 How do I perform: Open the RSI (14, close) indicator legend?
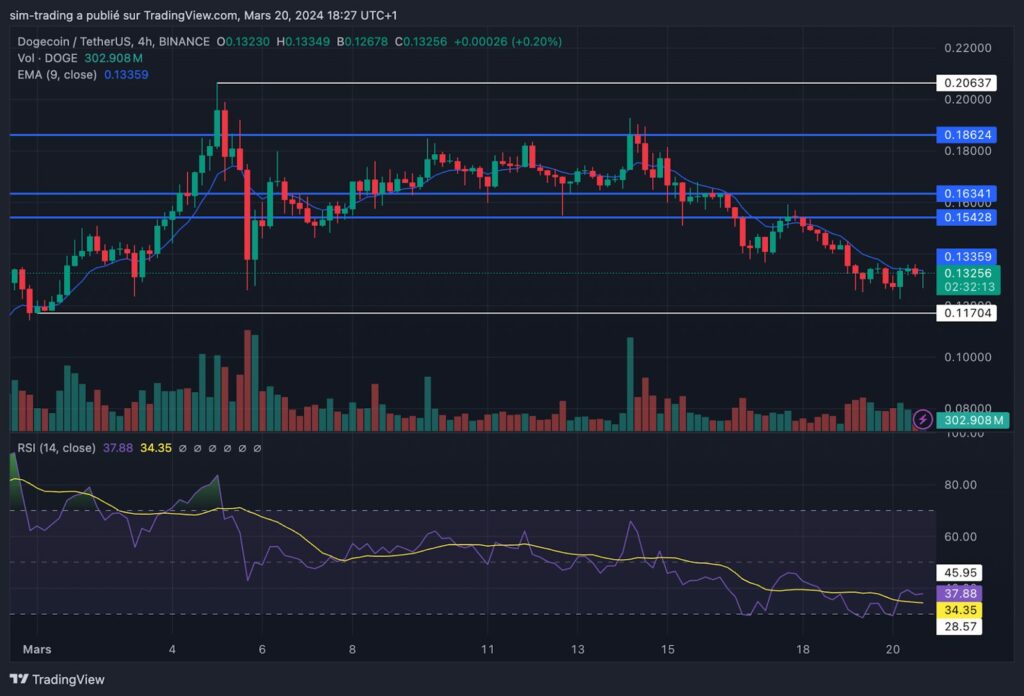[56, 448]
